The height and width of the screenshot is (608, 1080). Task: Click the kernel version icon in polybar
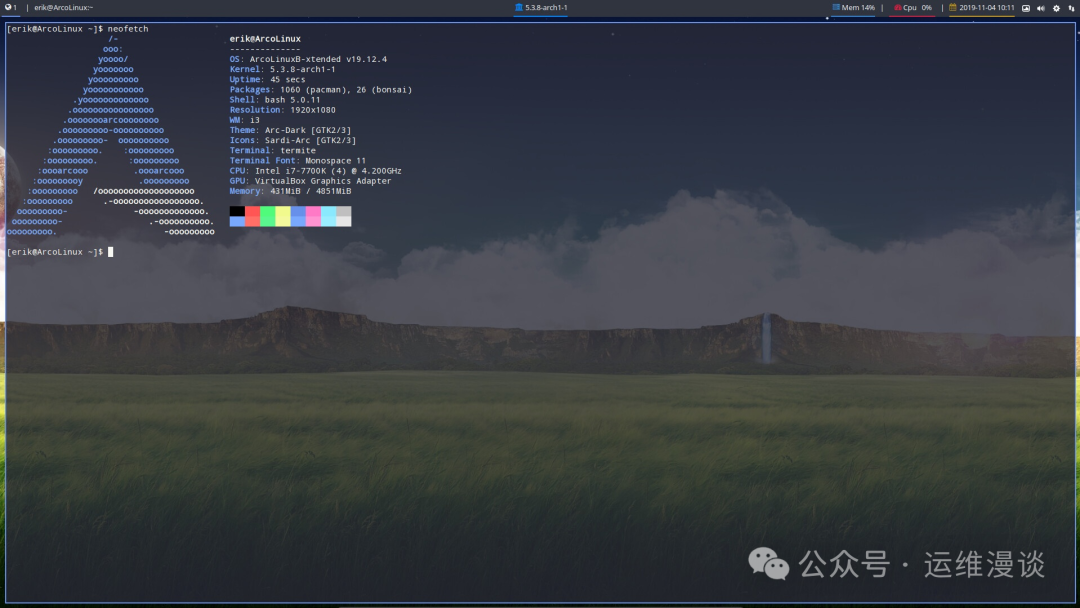[x=519, y=8]
